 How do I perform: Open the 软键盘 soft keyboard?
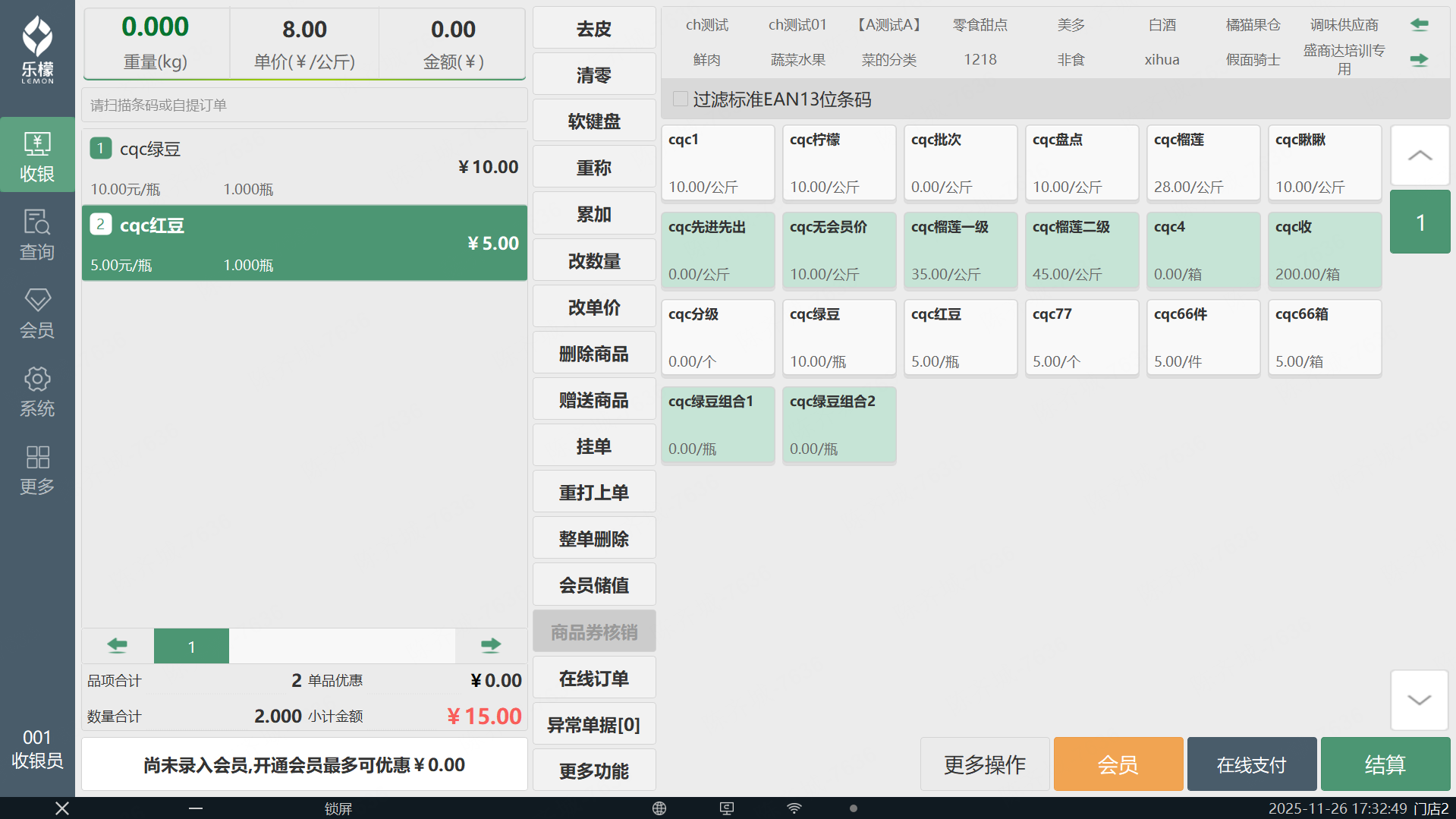click(x=594, y=121)
